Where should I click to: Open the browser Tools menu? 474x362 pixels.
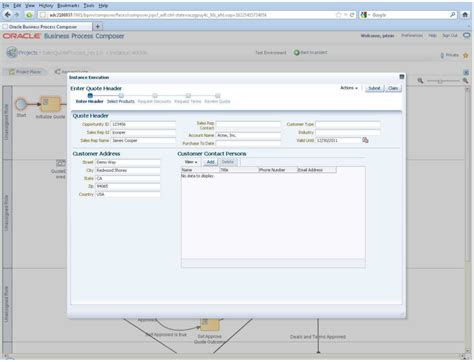pyautogui.click(x=89, y=5)
